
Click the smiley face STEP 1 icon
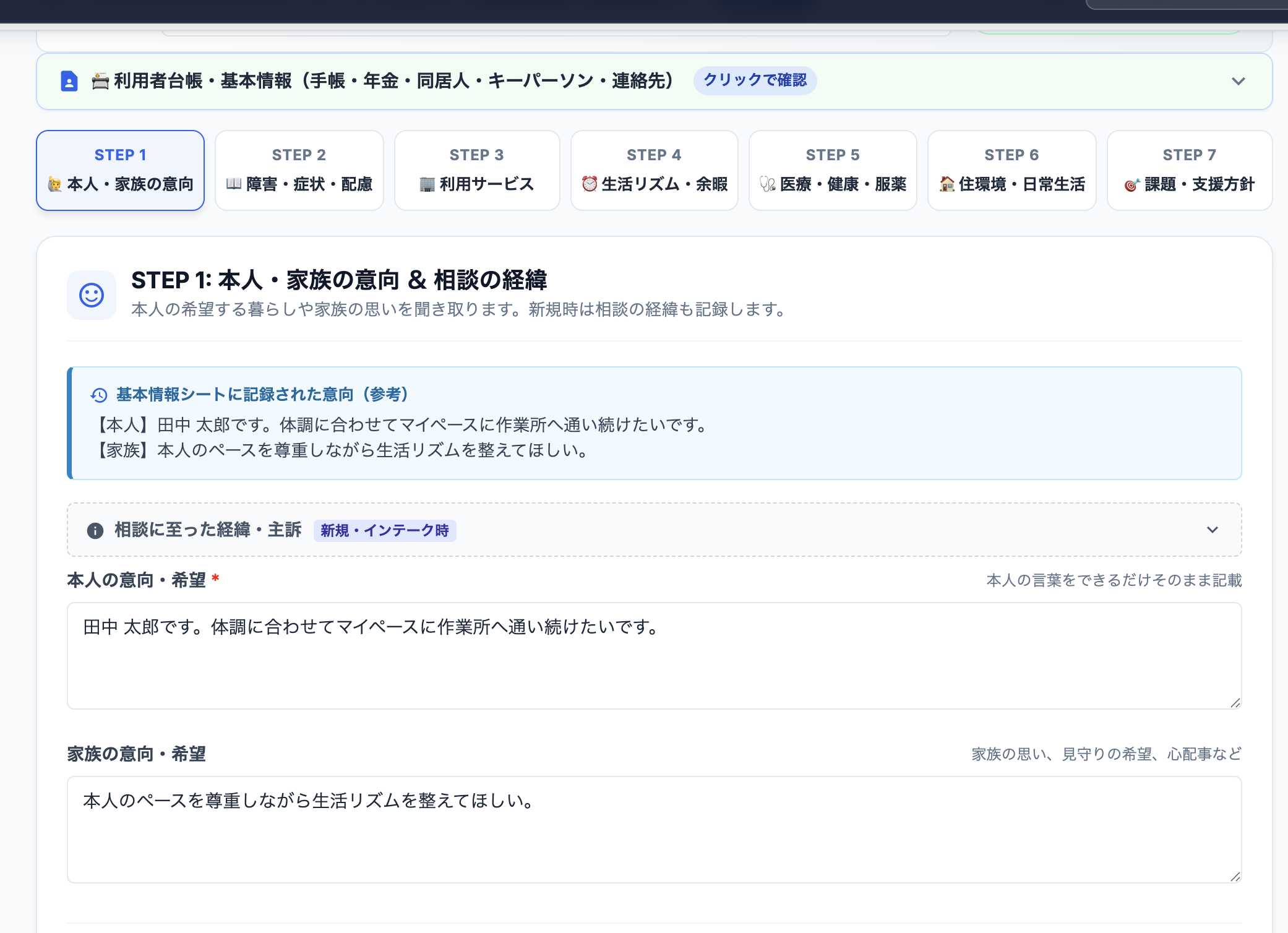pyautogui.click(x=92, y=295)
